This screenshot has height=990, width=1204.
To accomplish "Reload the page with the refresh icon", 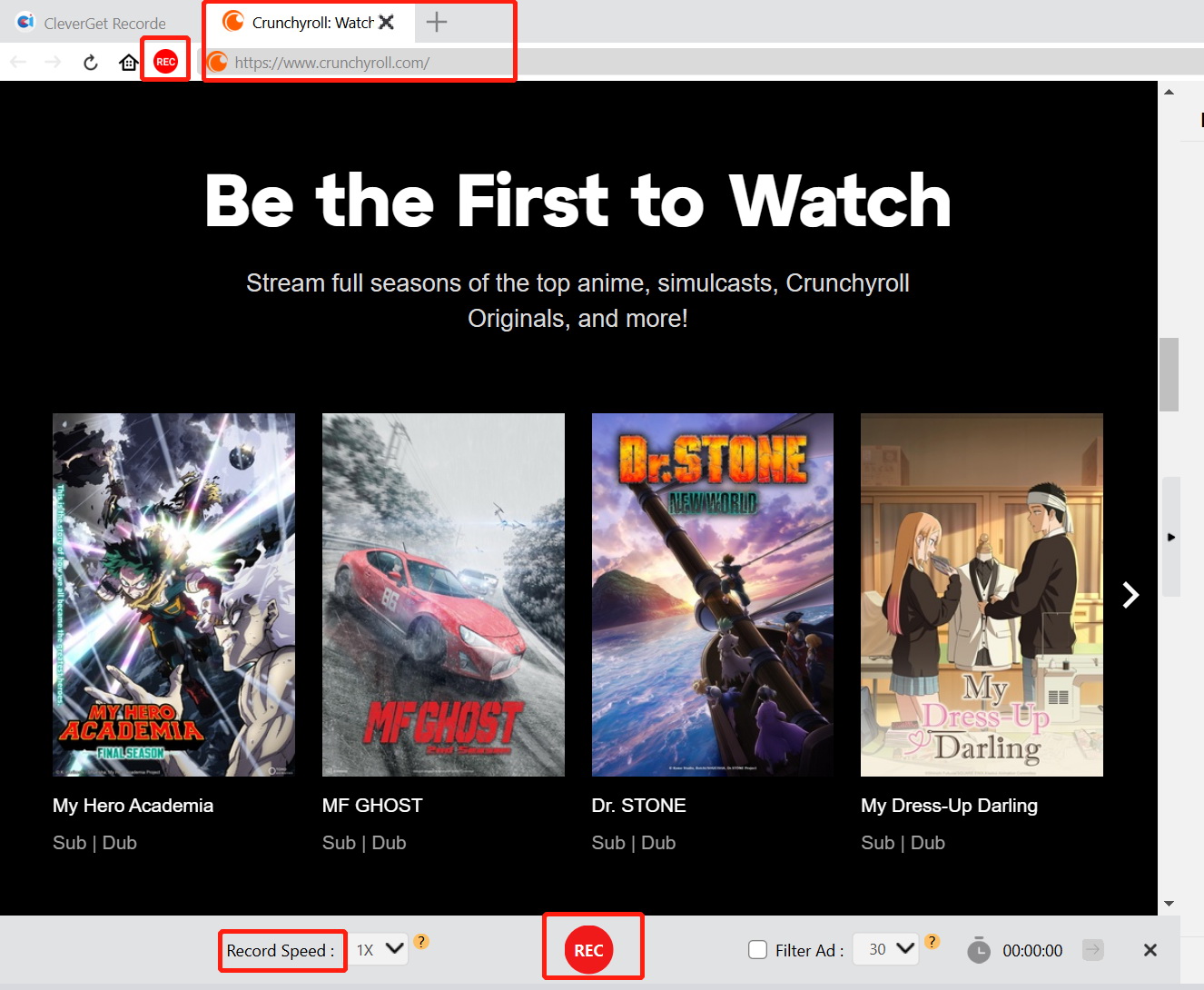I will [x=90, y=62].
